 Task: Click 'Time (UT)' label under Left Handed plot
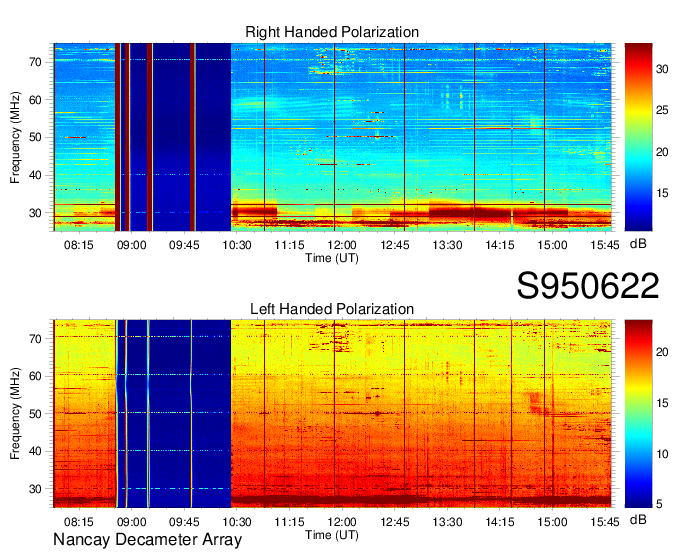[x=332, y=535]
